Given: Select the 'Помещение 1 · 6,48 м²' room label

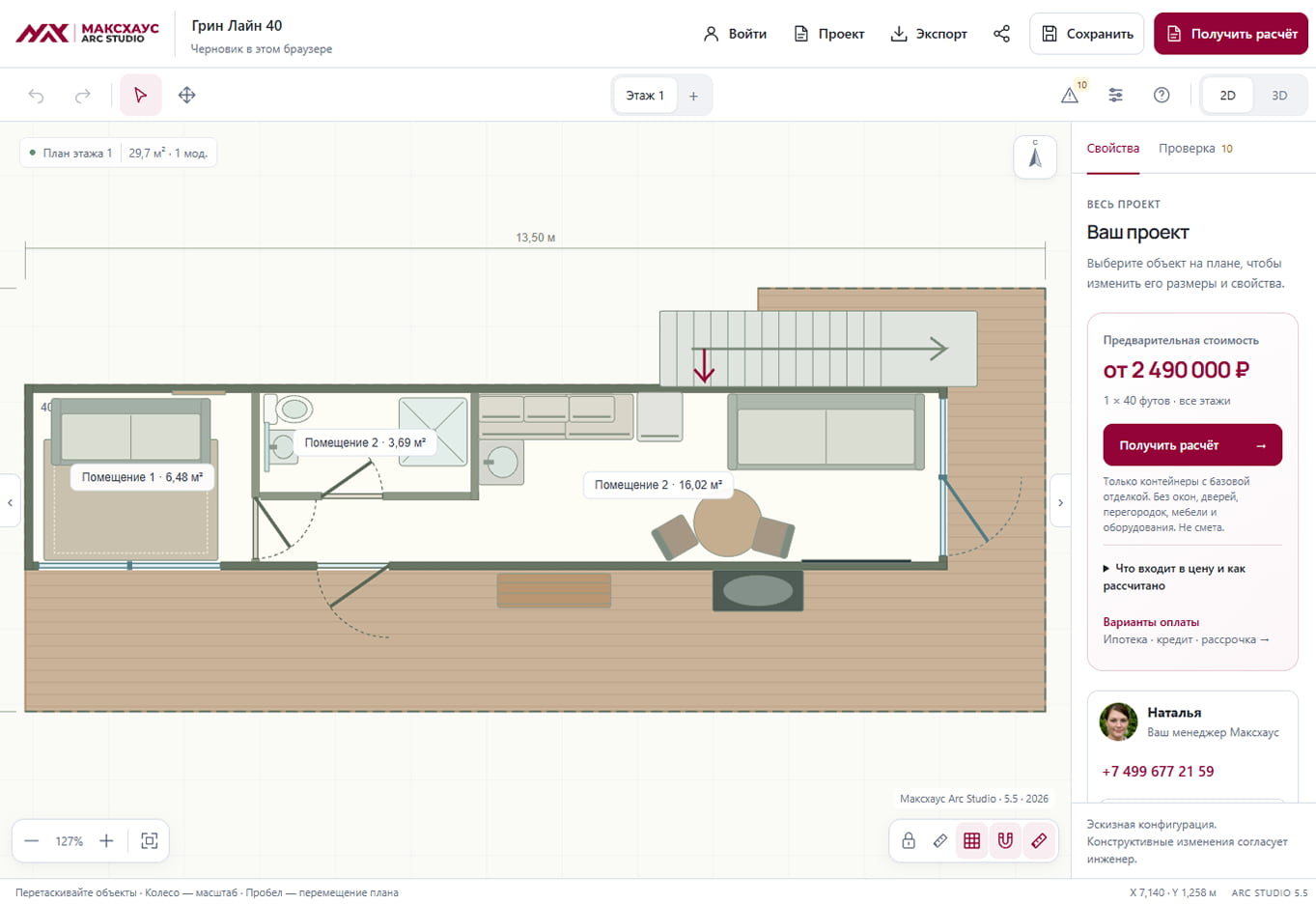Looking at the screenshot, I should pyautogui.click(x=142, y=477).
